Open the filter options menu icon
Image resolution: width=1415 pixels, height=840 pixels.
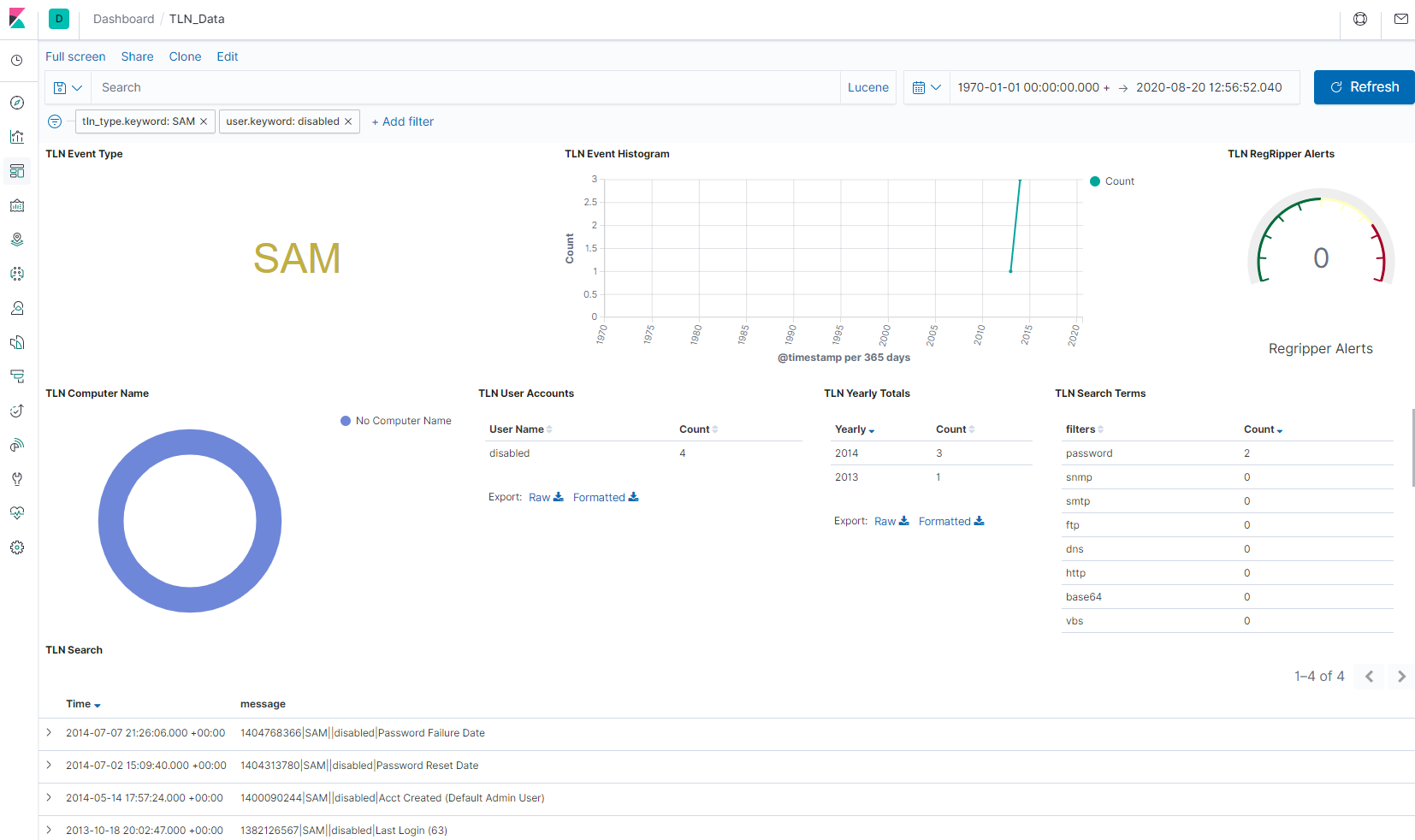[55, 121]
